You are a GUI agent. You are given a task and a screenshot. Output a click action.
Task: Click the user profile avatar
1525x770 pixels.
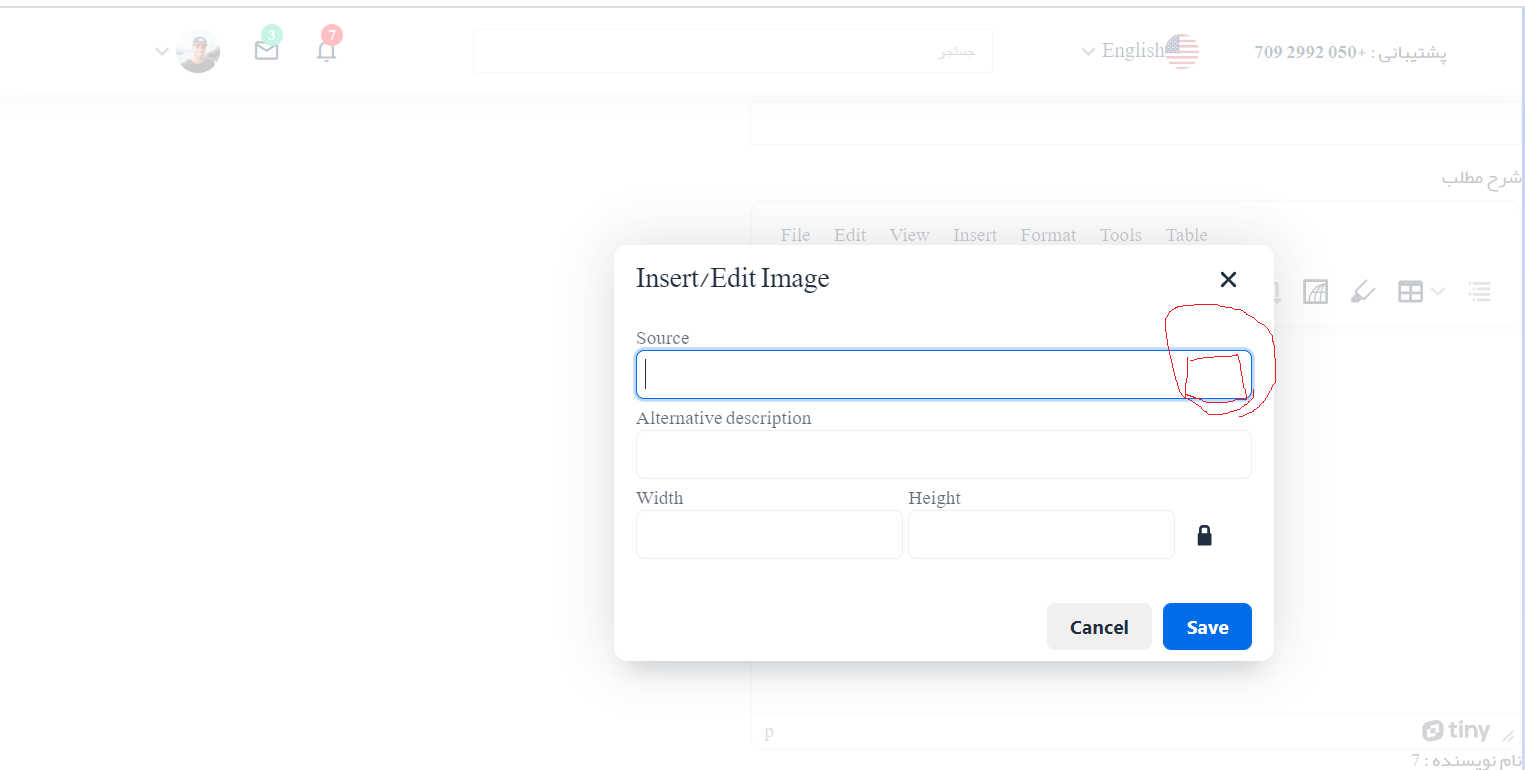pyautogui.click(x=198, y=51)
